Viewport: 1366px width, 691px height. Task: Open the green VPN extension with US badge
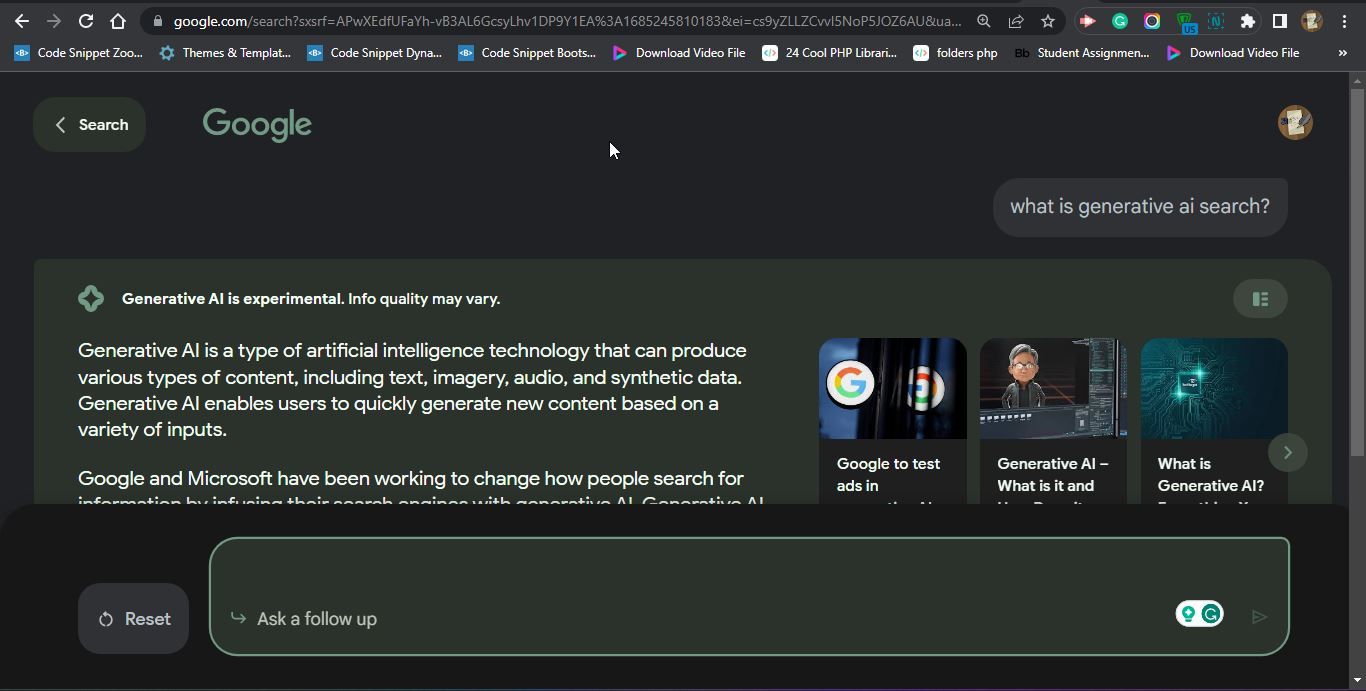tap(1185, 22)
